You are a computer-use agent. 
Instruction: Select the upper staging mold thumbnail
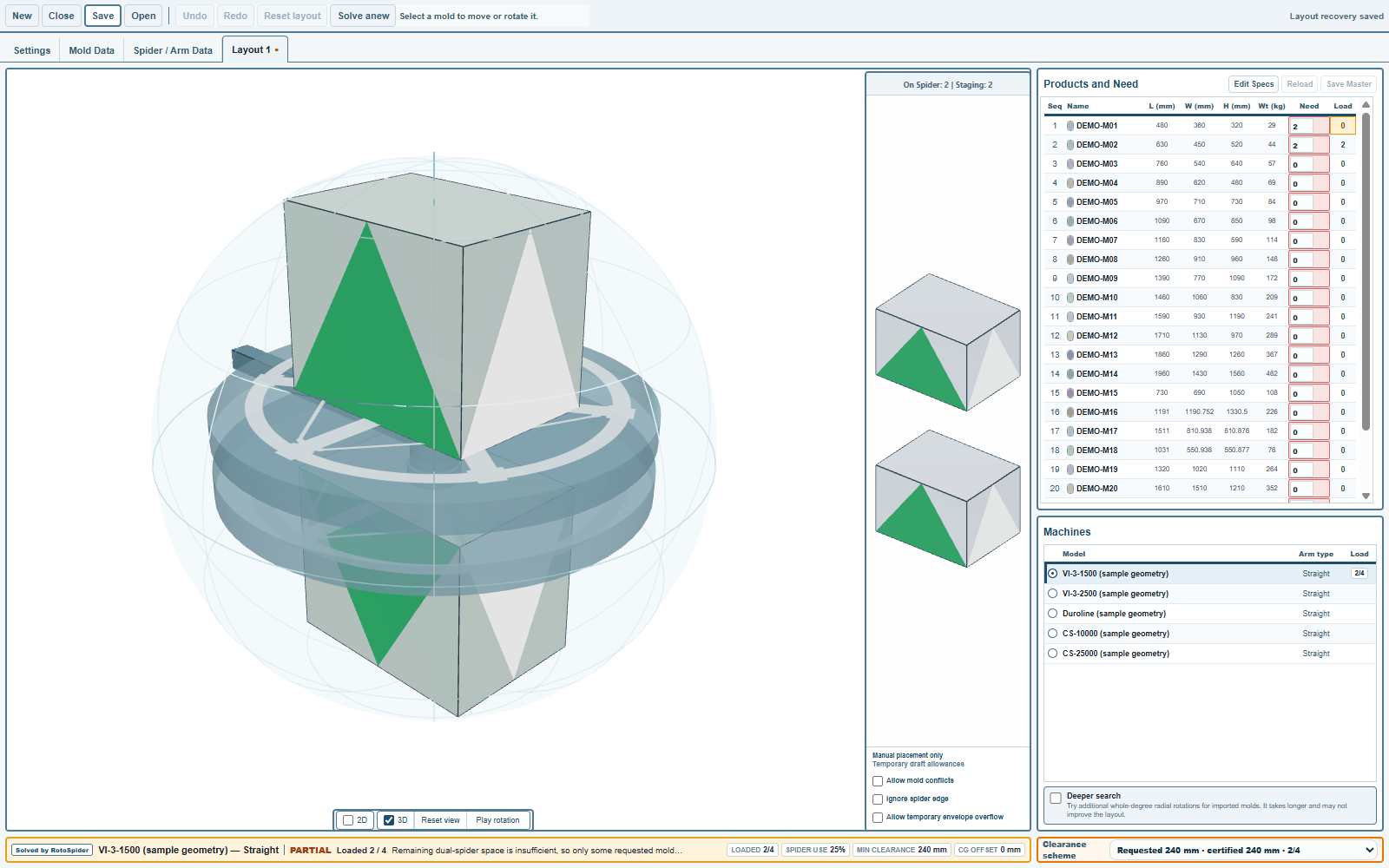[x=947, y=342]
